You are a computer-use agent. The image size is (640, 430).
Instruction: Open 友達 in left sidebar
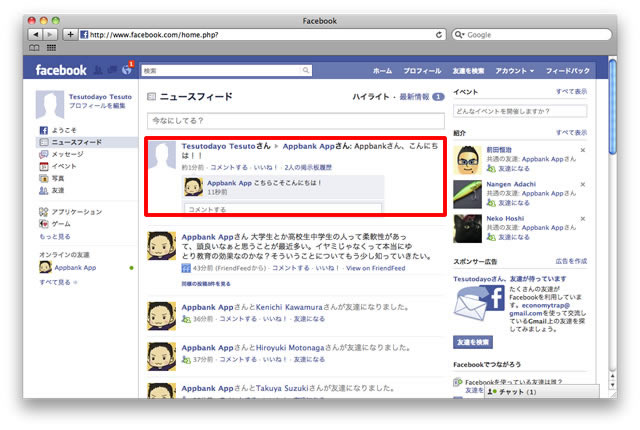tap(51, 191)
